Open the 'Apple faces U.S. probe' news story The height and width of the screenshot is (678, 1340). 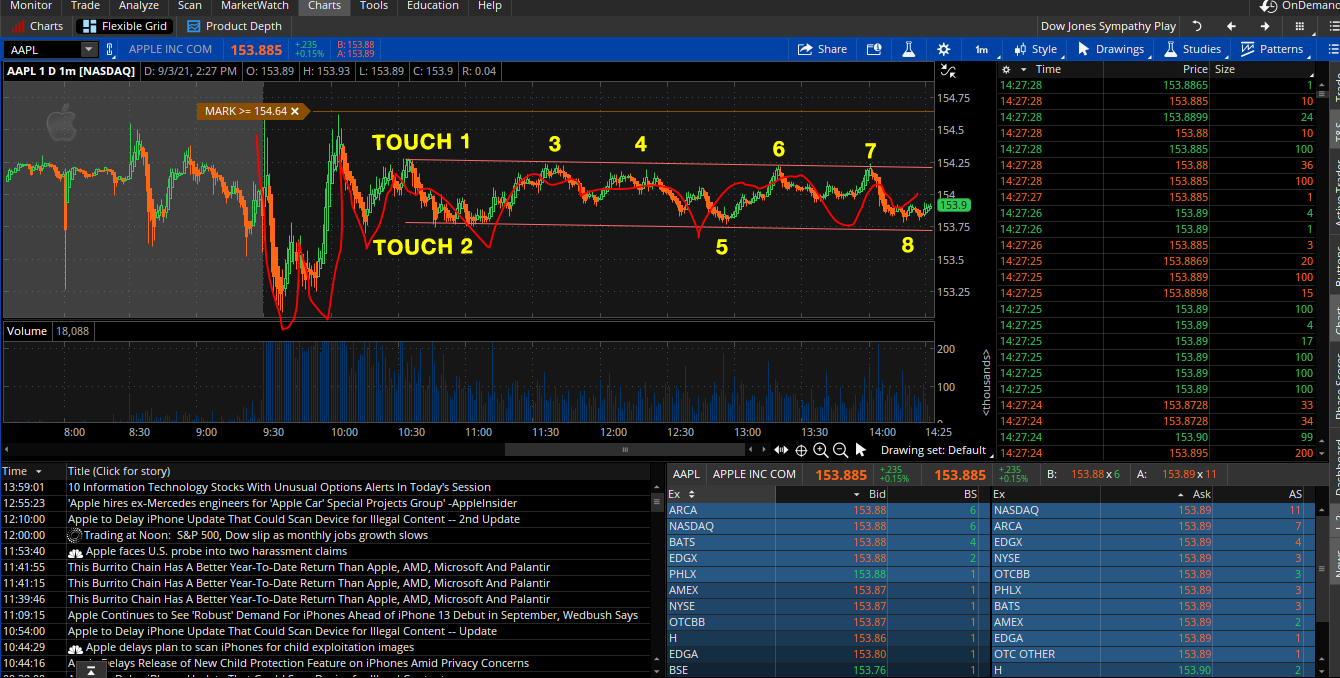[x=216, y=551]
